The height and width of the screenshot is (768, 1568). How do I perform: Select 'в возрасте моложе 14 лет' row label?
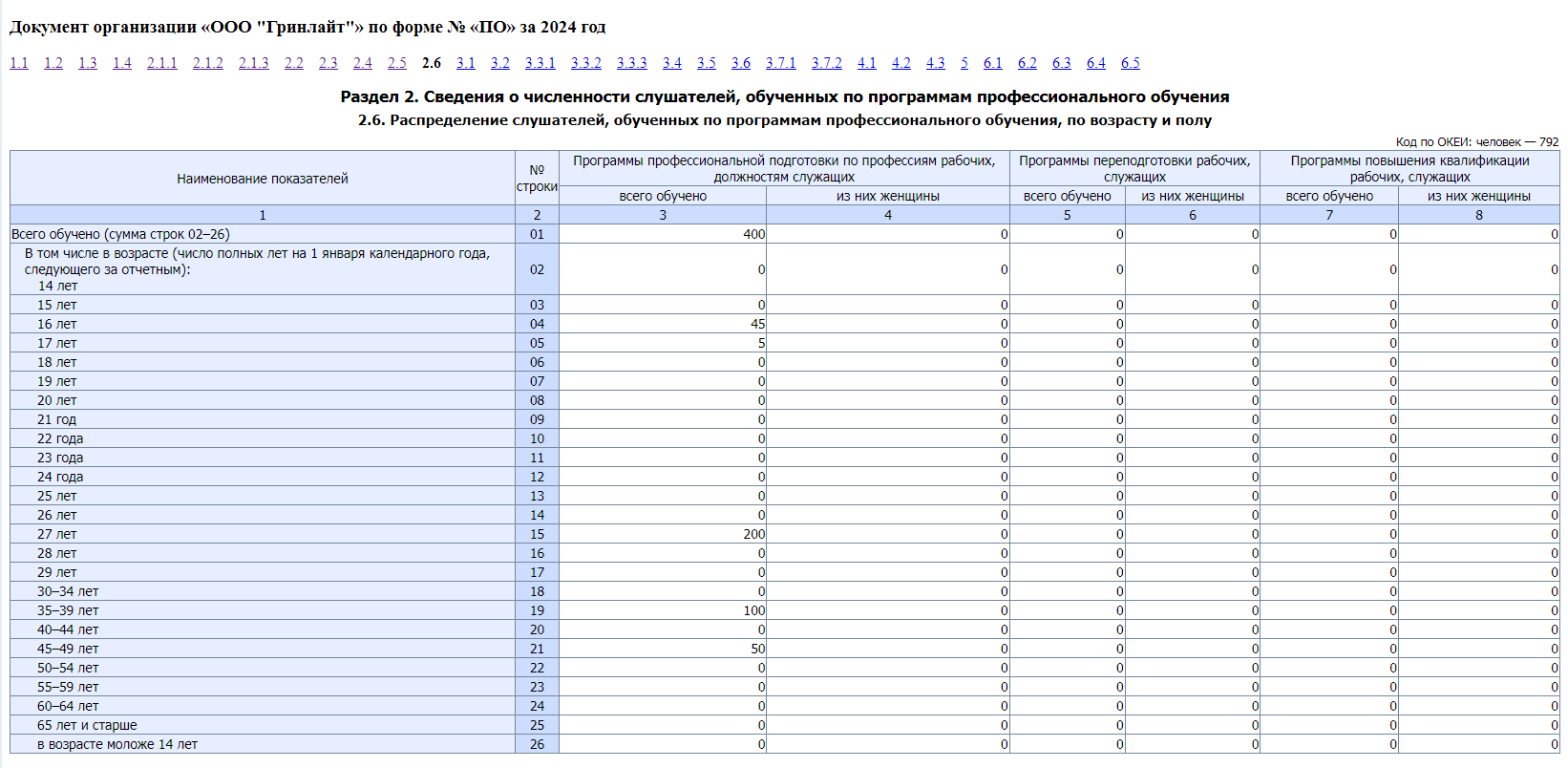[117, 744]
